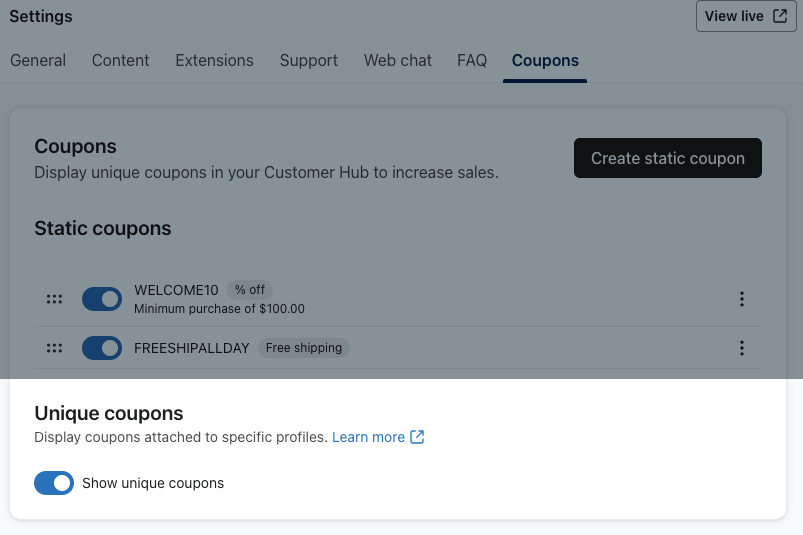803x535 pixels.
Task: Open the General settings tab
Action: (x=38, y=60)
